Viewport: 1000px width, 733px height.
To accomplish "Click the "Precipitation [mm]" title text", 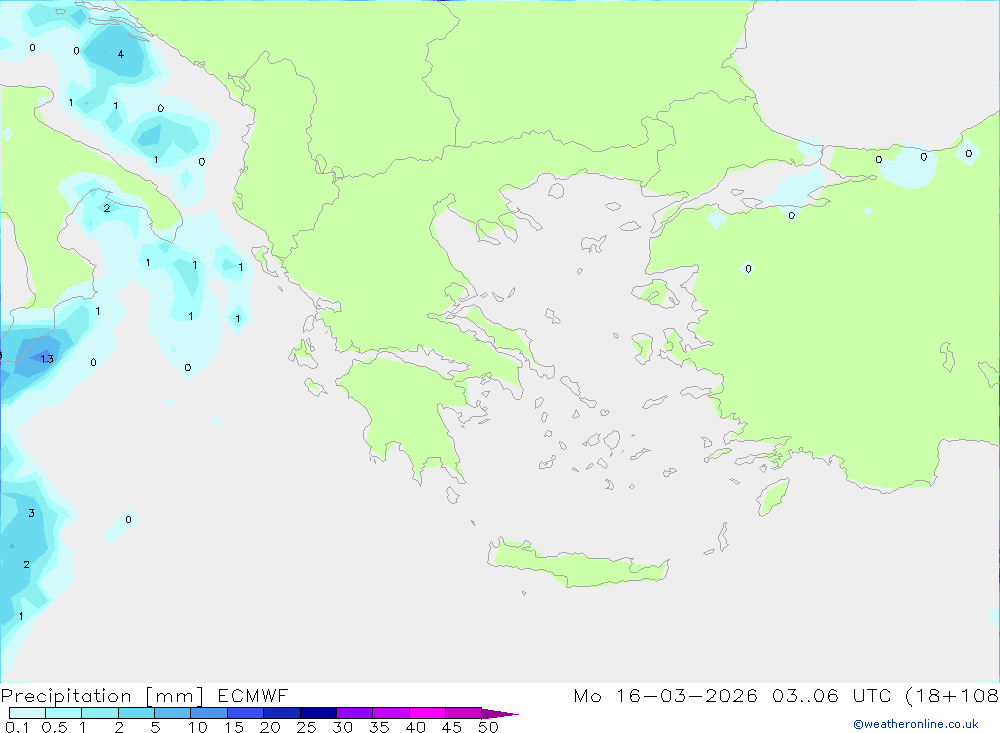I will click(x=102, y=696).
